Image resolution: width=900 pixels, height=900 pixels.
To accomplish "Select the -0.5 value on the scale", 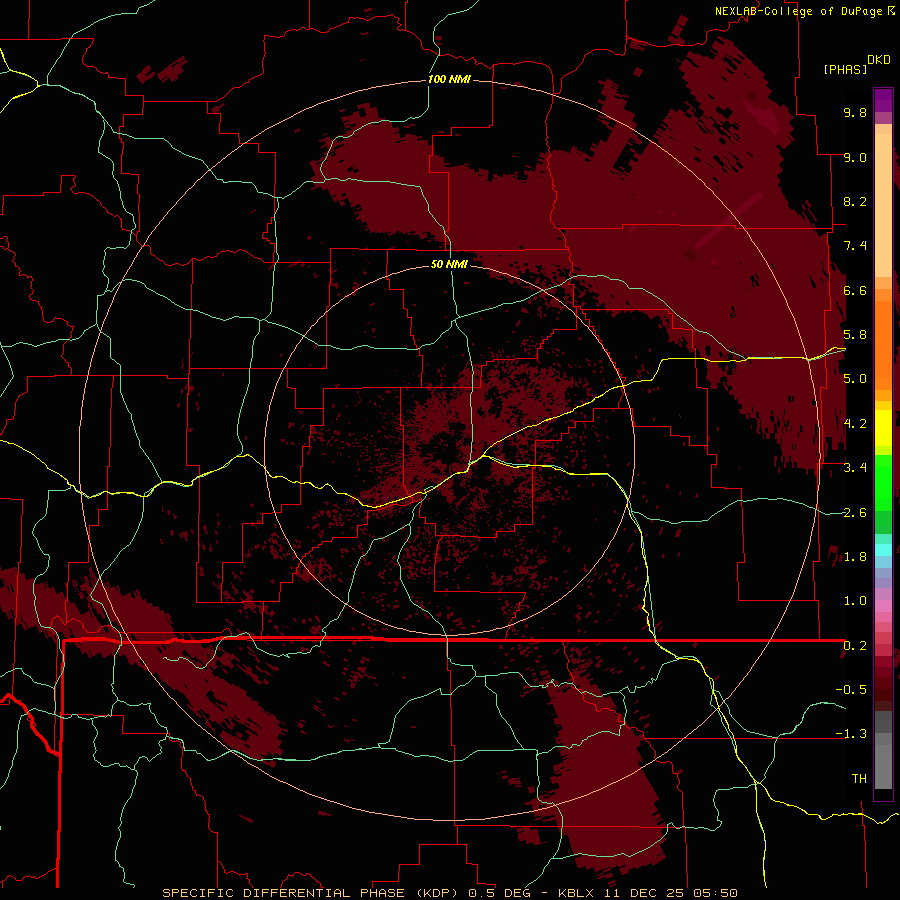I will (x=851, y=690).
